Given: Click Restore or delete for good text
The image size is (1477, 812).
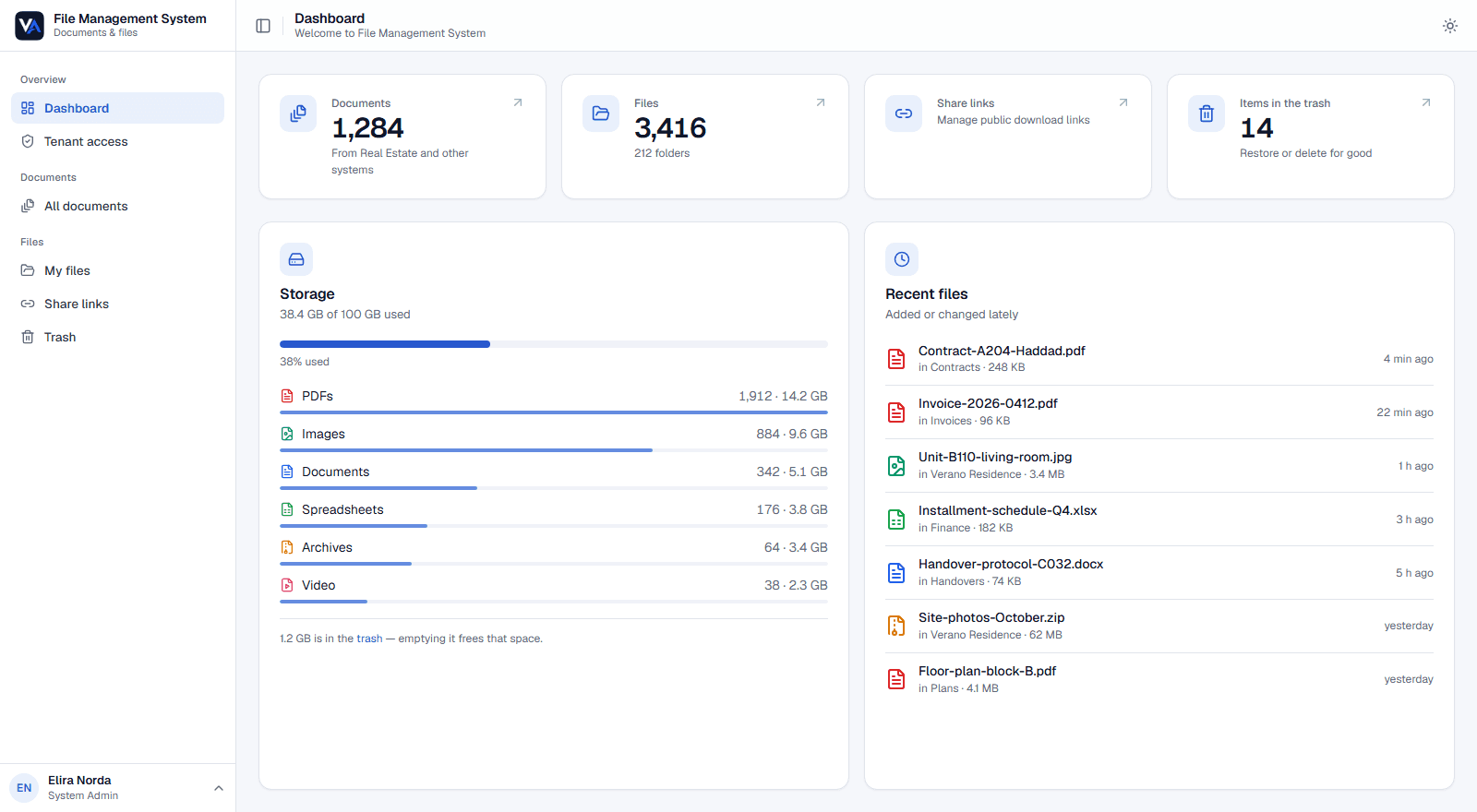Looking at the screenshot, I should tap(1305, 153).
